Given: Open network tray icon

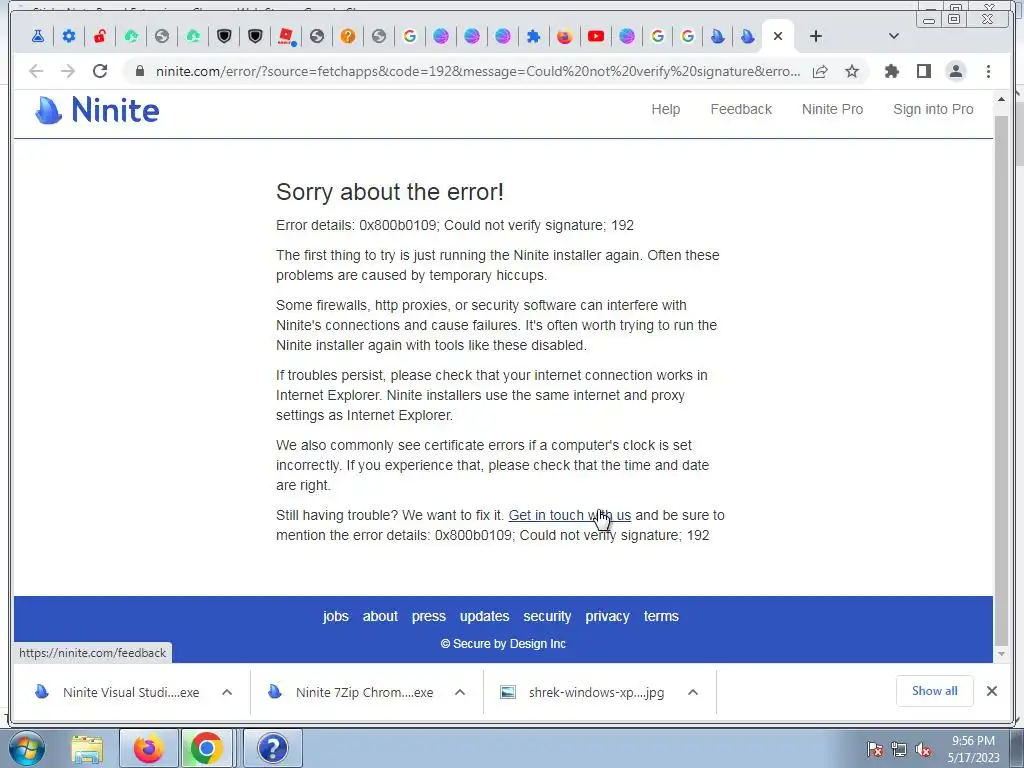Looking at the screenshot, I should 899,749.
